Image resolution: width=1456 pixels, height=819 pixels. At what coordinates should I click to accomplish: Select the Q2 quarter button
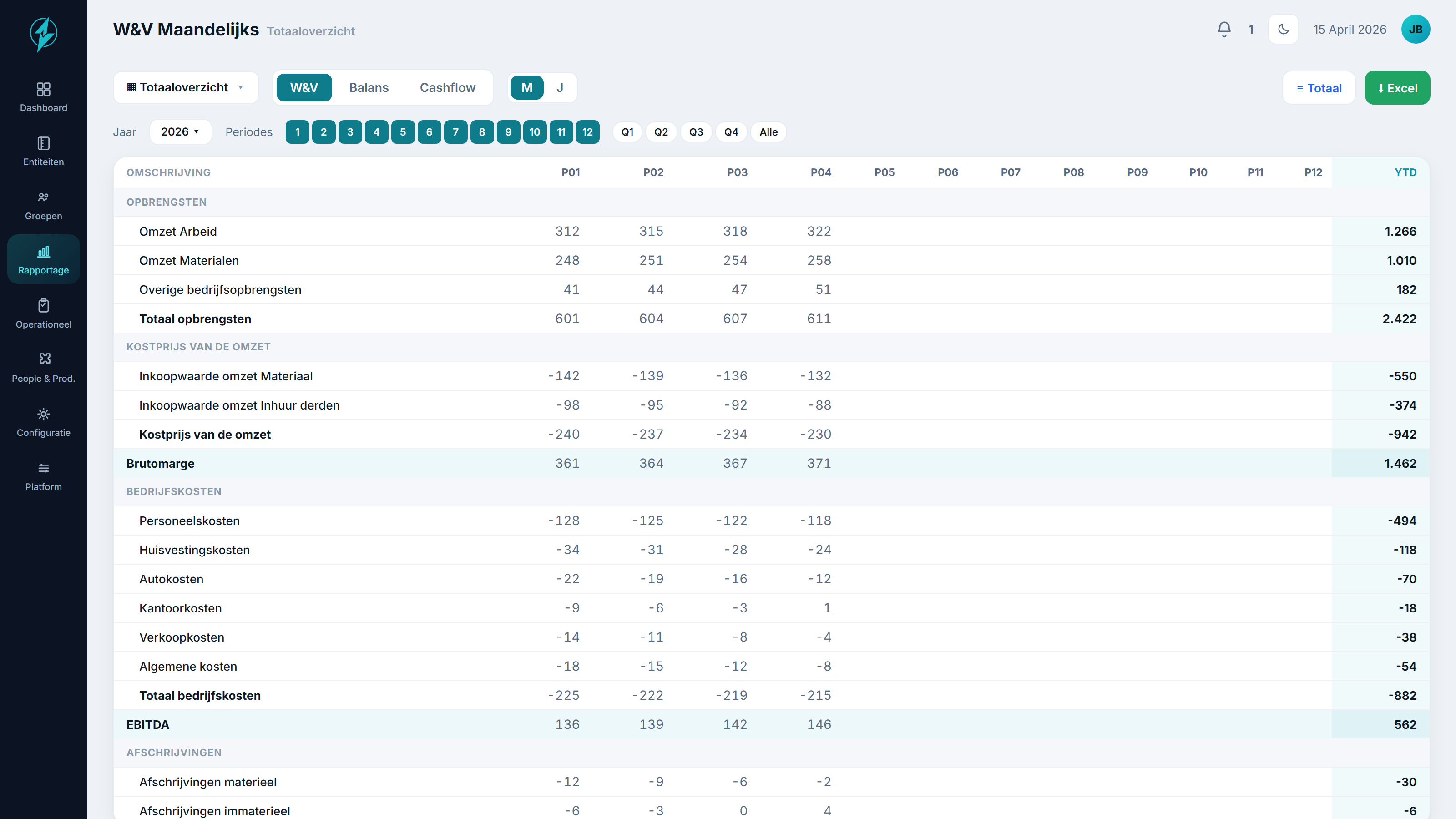pos(661,132)
